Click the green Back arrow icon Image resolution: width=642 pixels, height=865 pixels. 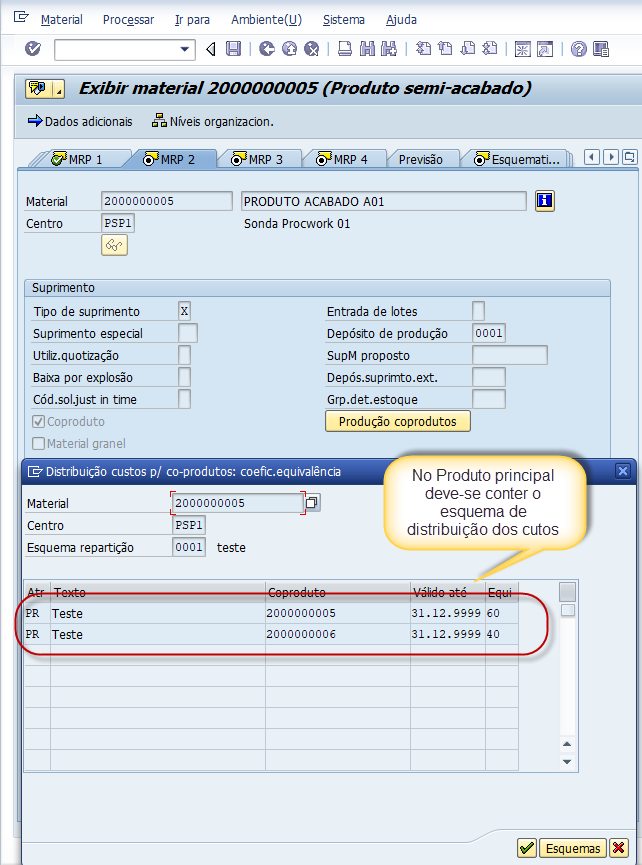point(266,49)
